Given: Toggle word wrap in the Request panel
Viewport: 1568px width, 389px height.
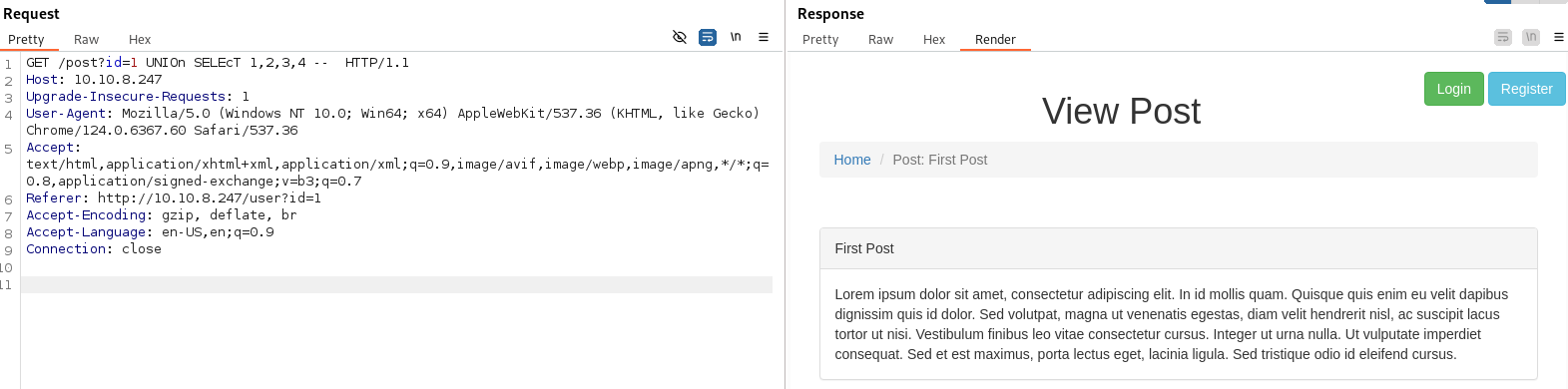Looking at the screenshot, I should 708,37.
